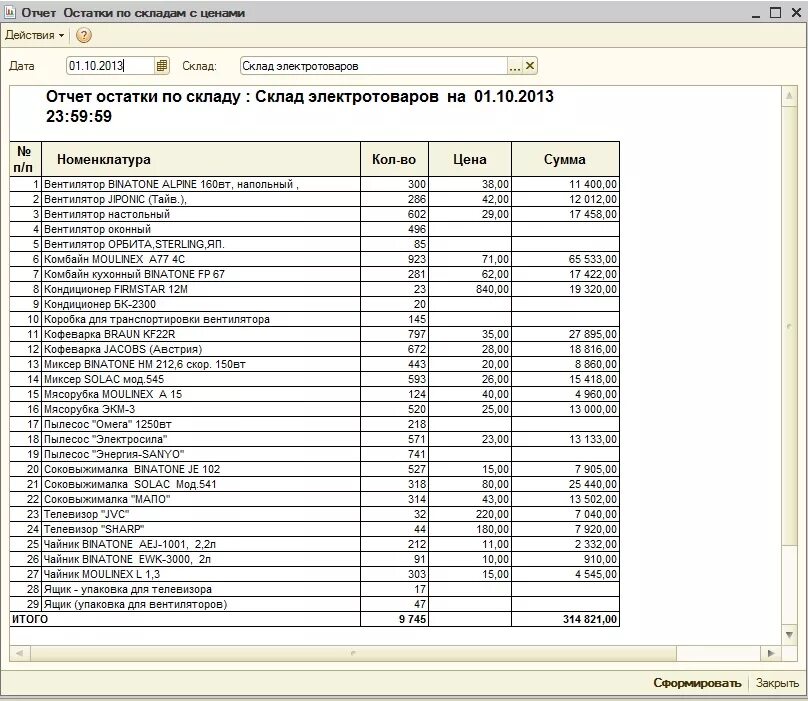Select row Коробка для транспортировки вентилятора

(x=314, y=319)
